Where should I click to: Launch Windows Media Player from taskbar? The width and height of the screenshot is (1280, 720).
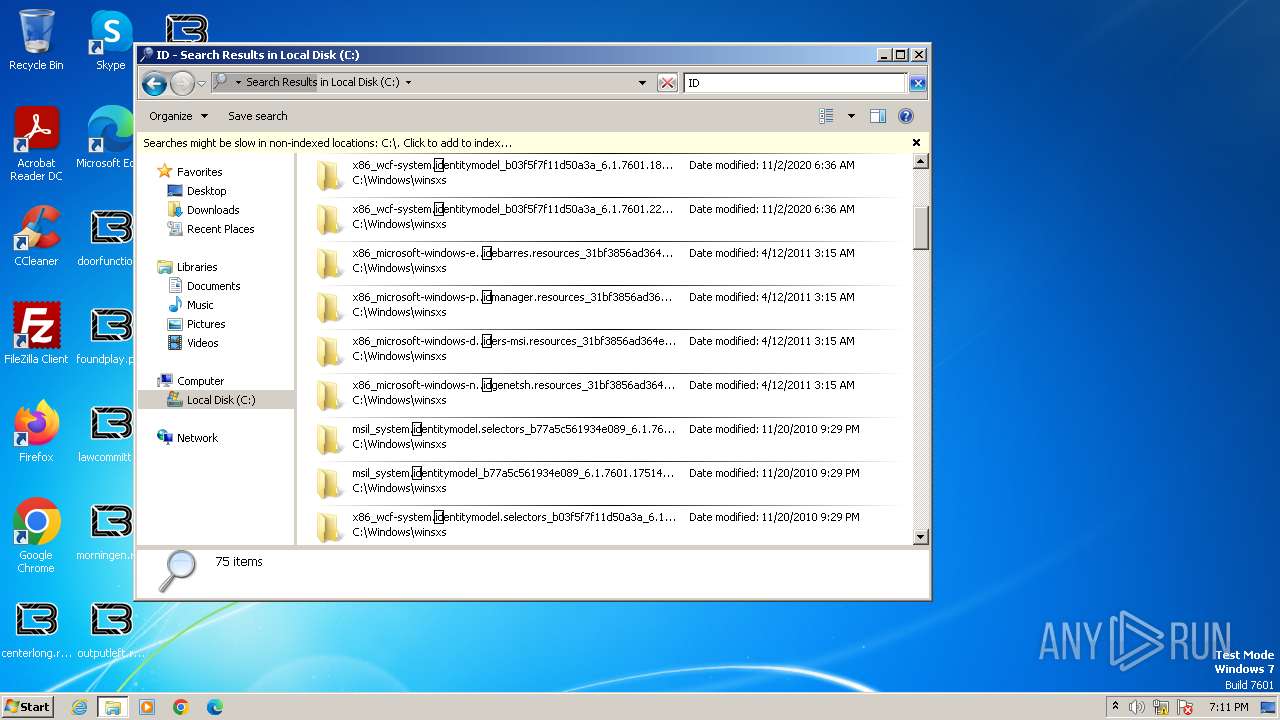tap(147, 707)
